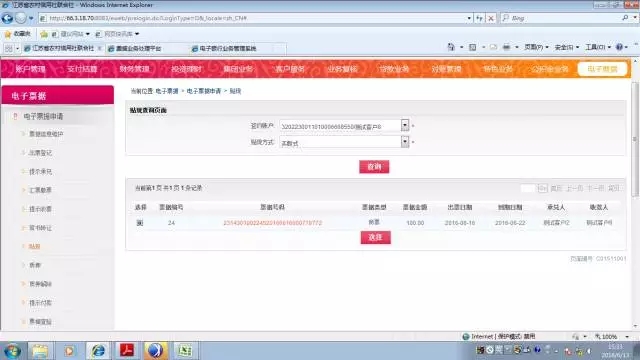Open 出票登记 in the sidebar
Image resolution: width=640 pixels, height=360 pixels.
(x=40, y=153)
